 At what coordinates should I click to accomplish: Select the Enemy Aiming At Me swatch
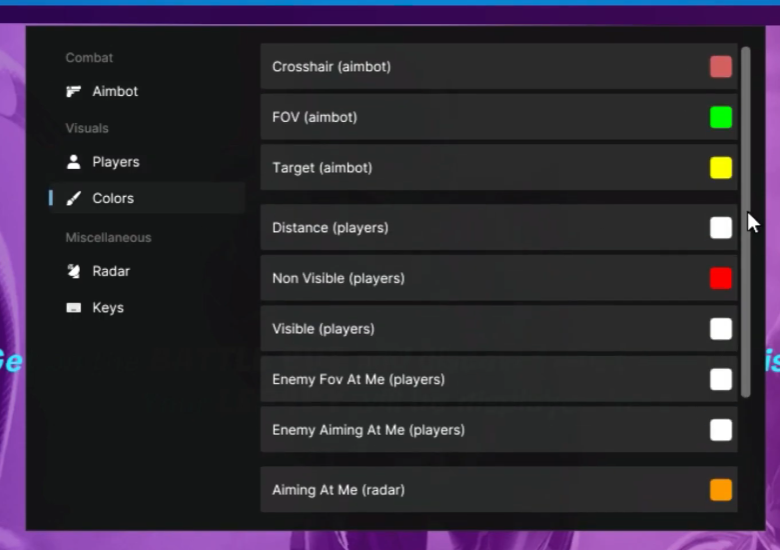(720, 430)
